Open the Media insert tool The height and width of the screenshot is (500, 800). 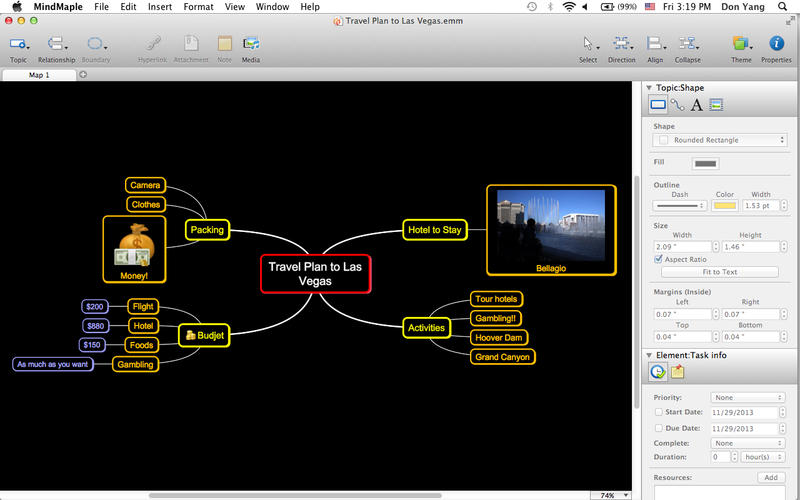tap(251, 44)
